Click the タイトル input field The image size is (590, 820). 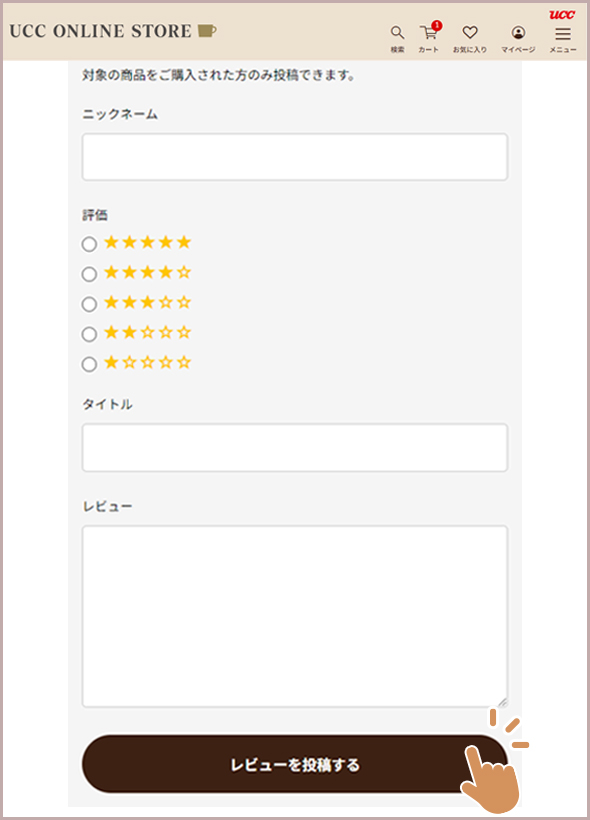[x=295, y=448]
